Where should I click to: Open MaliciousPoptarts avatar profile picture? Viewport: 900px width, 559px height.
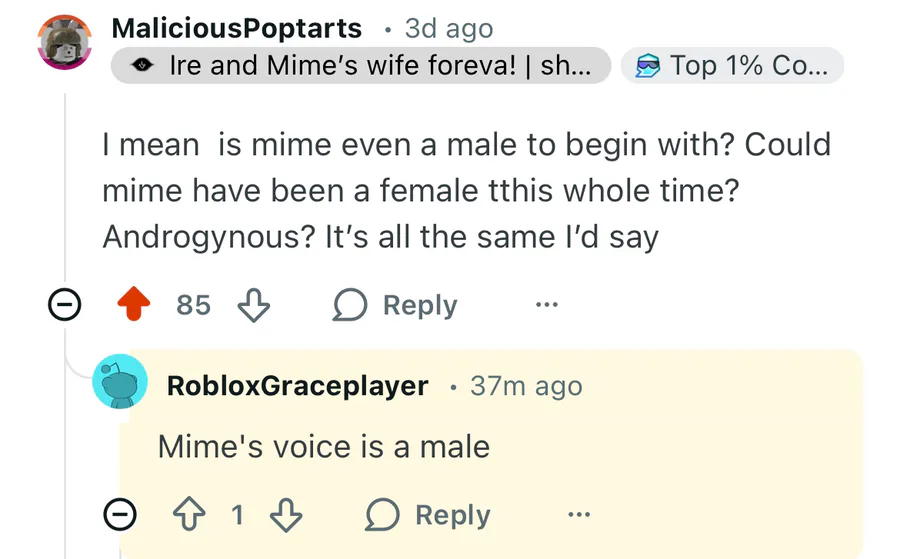65,44
